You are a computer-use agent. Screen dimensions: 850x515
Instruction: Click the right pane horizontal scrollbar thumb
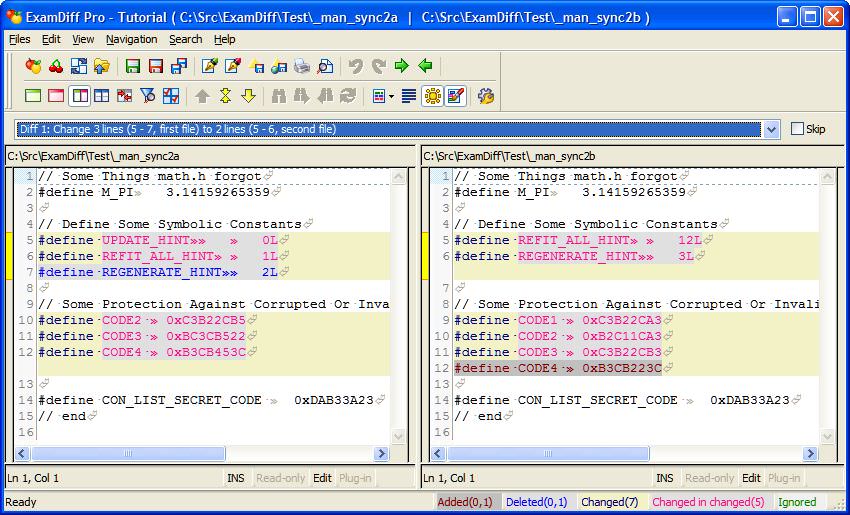pyautogui.click(x=548, y=453)
